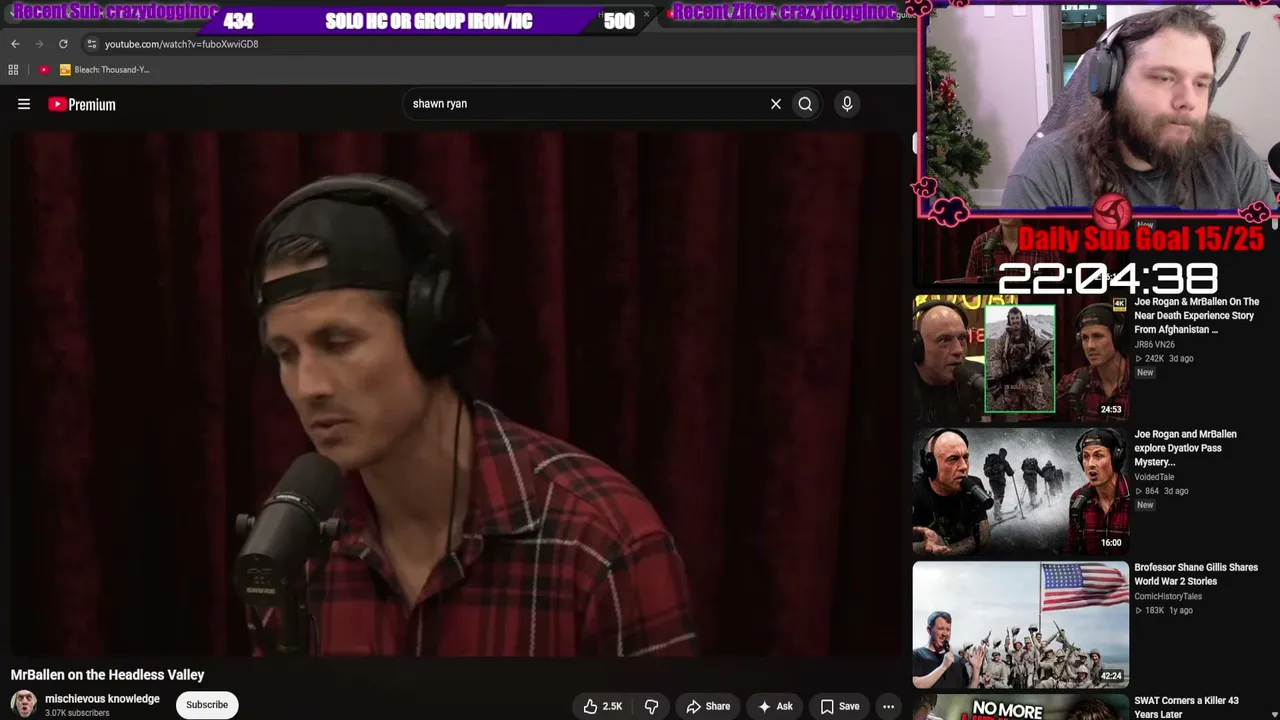The image size is (1280, 720).
Task: Select the title MrBallen on the Headless Valley
Action: click(107, 675)
